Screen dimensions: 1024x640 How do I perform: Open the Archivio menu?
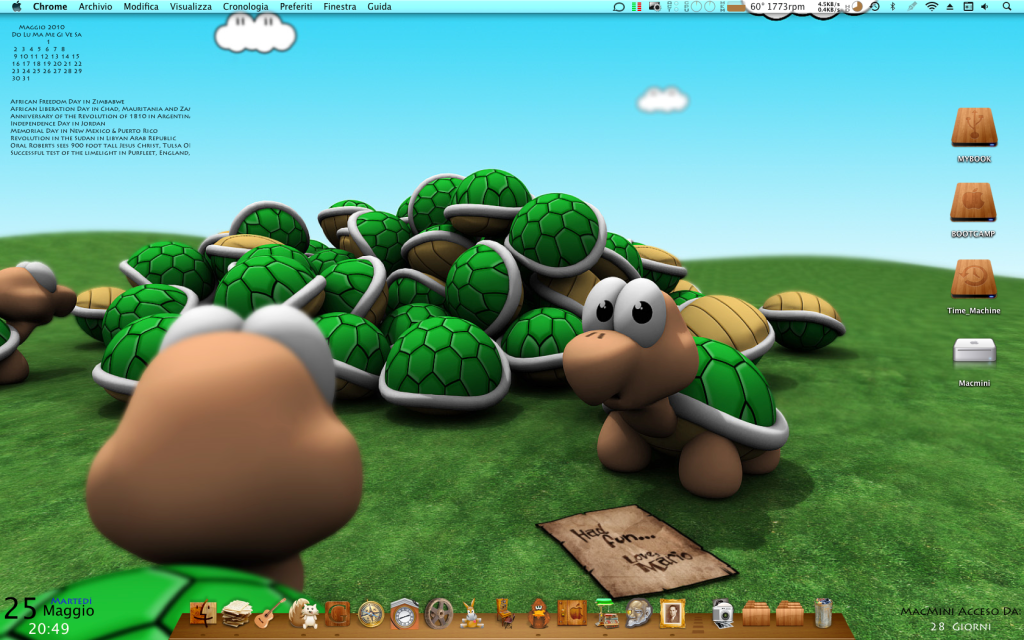pyautogui.click(x=95, y=7)
